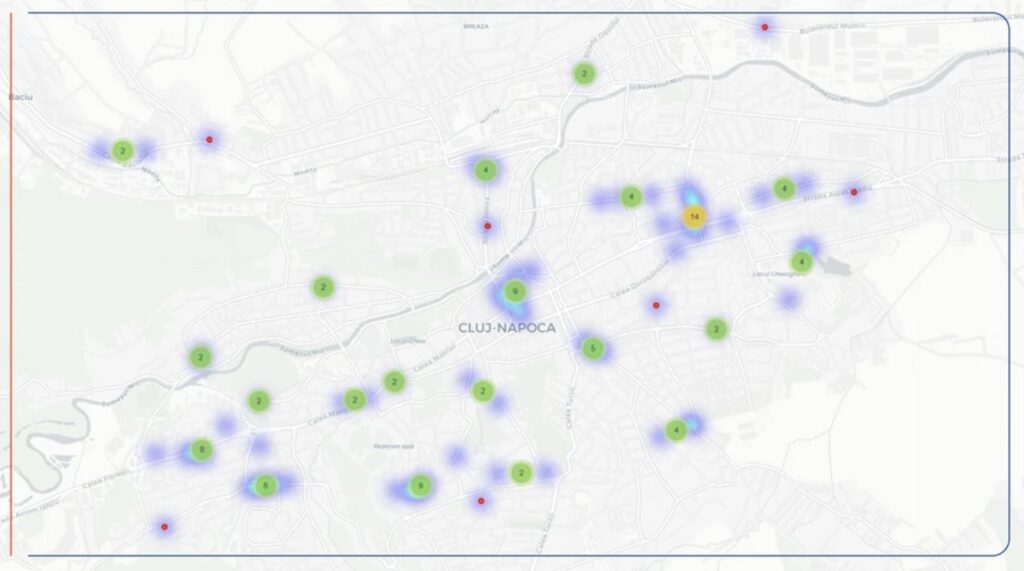Click the Baciu place label

click(21, 97)
